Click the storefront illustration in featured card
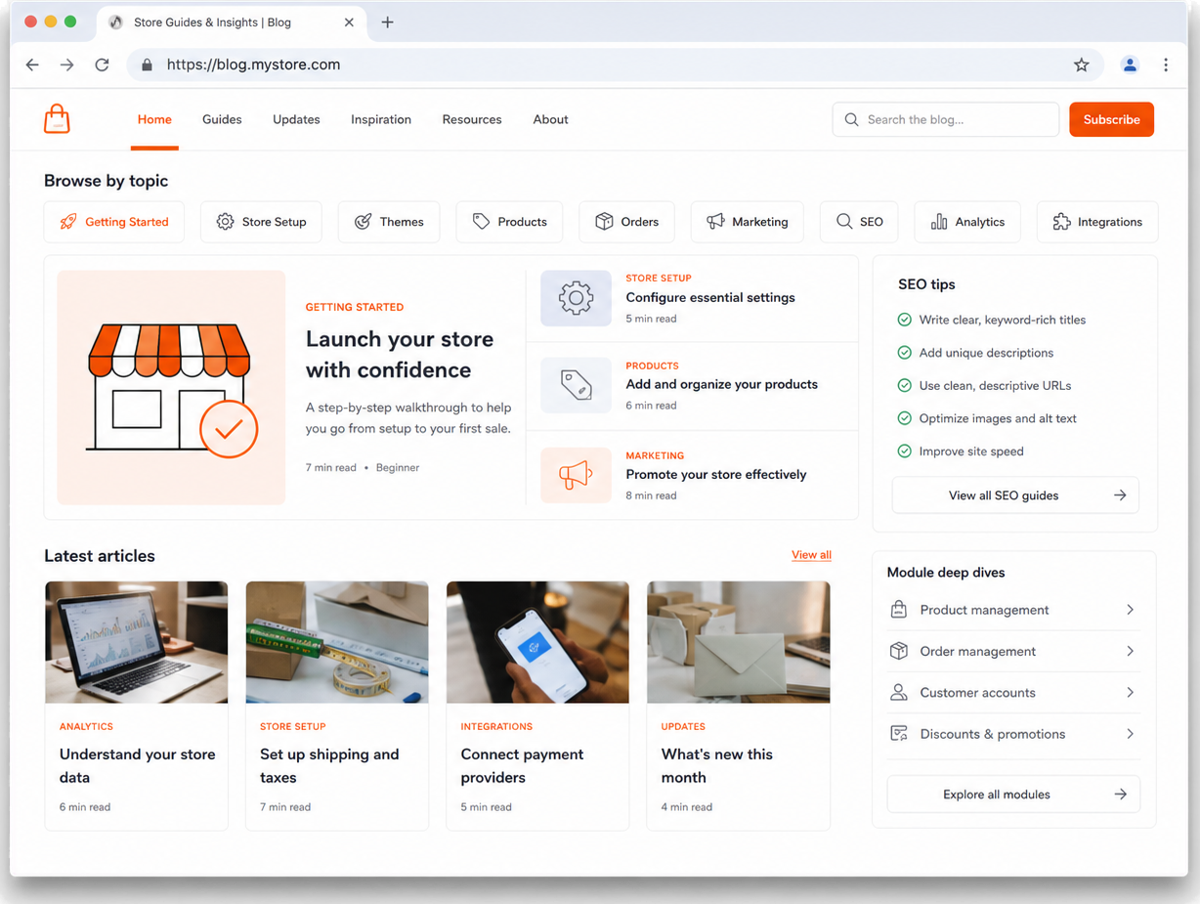This screenshot has width=1200, height=904. pyautogui.click(x=171, y=387)
